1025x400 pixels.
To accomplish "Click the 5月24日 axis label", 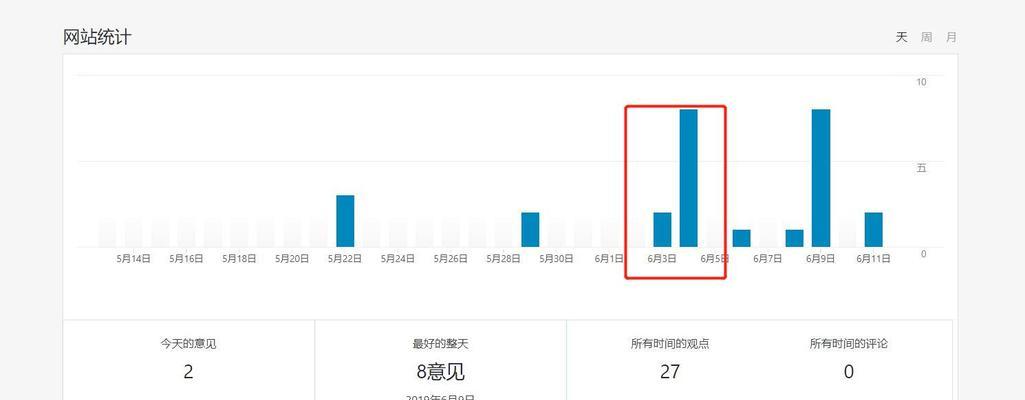I will [397, 259].
